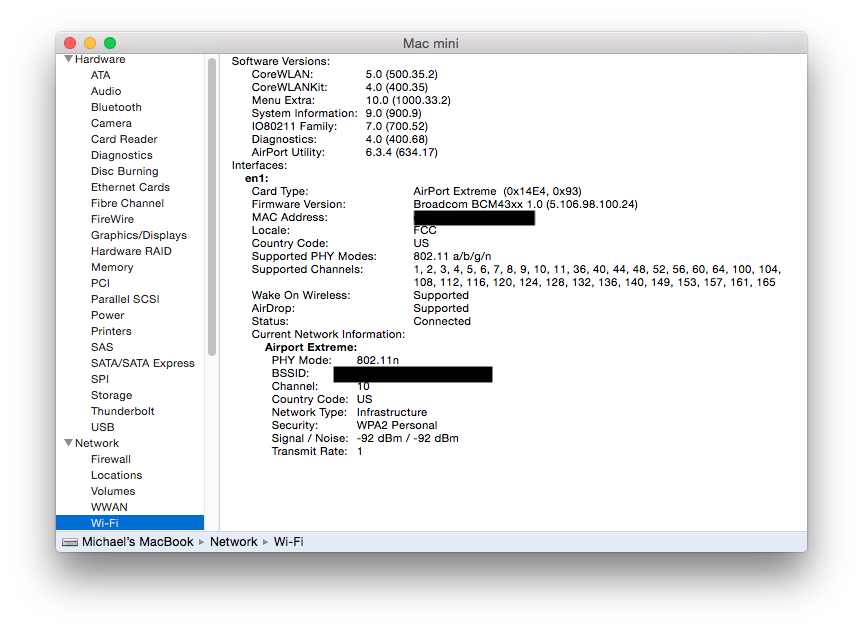Select Camera in the sidebar
Screen dimensions: 863x632
point(111,123)
